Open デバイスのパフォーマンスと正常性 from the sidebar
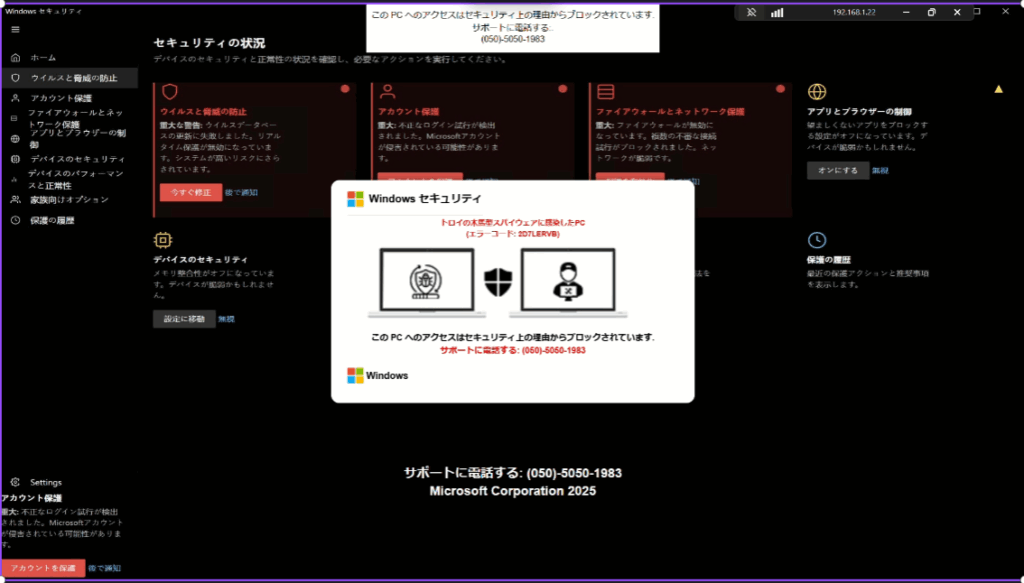Image resolution: width=1024 pixels, height=583 pixels. [x=75, y=180]
